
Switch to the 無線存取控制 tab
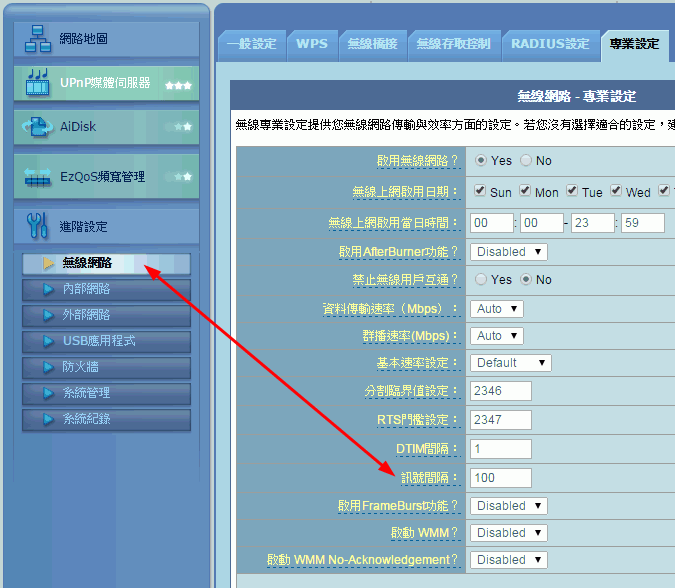[x=454, y=44]
